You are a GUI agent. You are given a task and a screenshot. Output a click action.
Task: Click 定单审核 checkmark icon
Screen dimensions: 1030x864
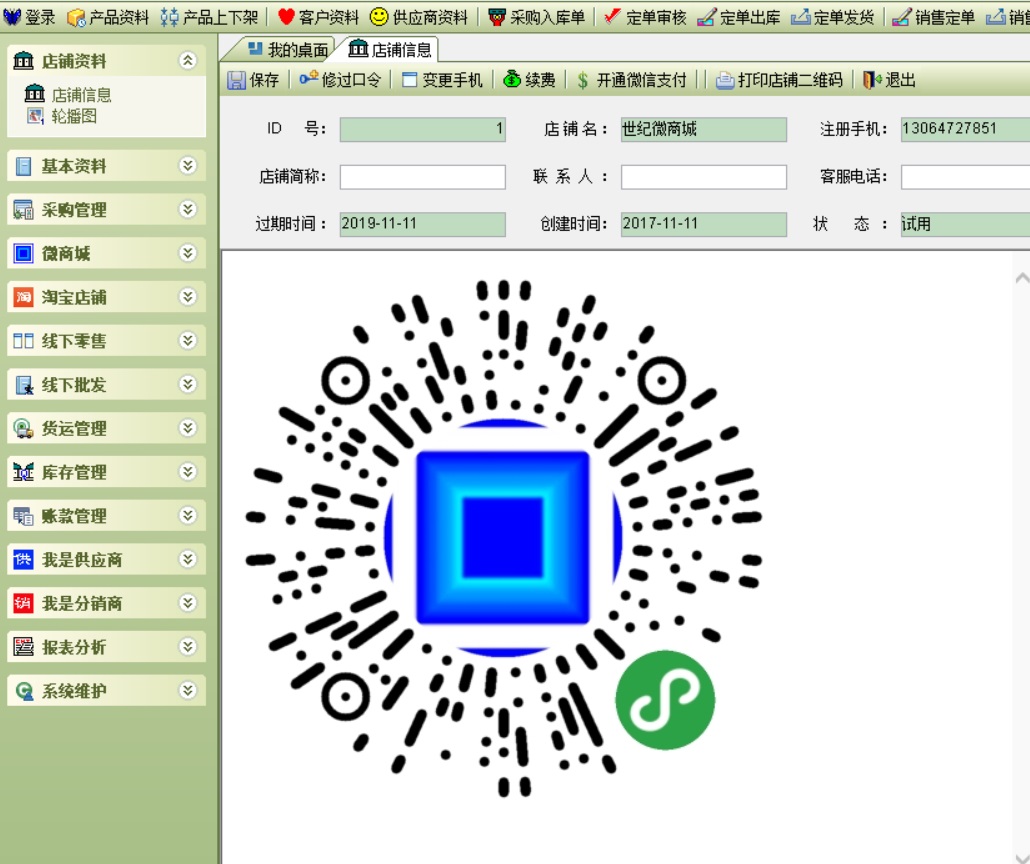pyautogui.click(x=612, y=16)
